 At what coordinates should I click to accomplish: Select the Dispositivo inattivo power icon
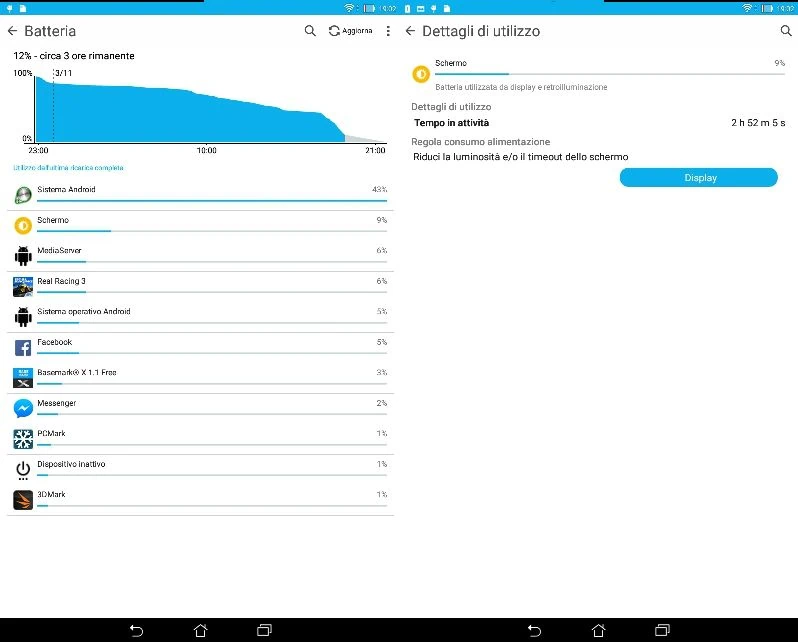coord(23,470)
